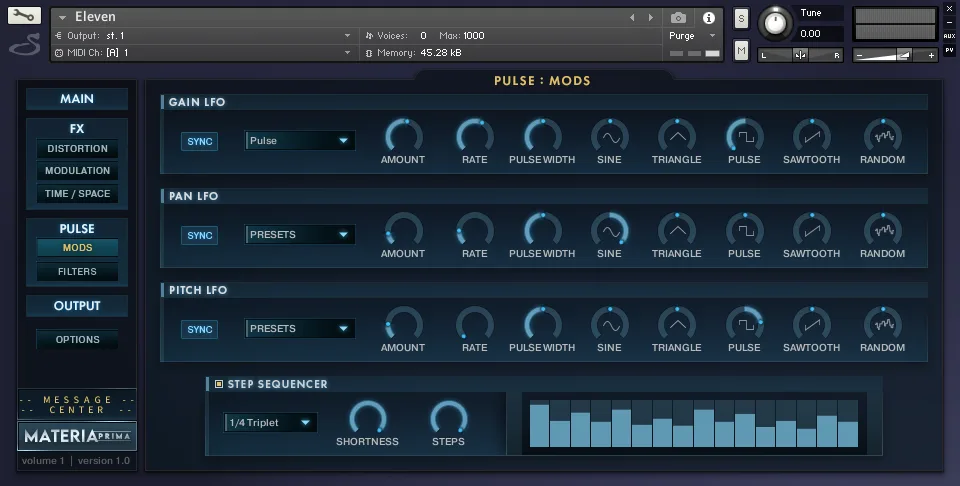This screenshot has height=486, width=960.
Task: Open the instrument info icon
Action: pos(709,18)
